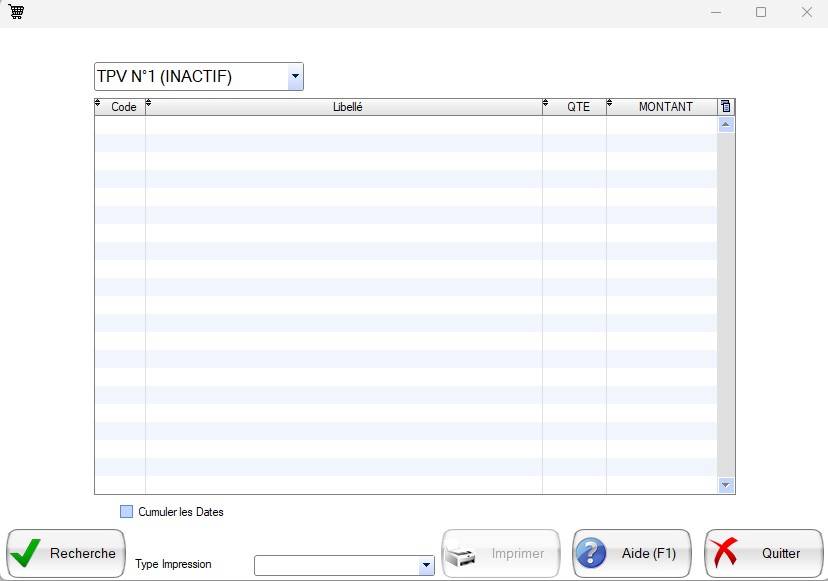Expand the TPV N°1 (INACTIF) dropdown arrow
Screen dimensions: 828x581
(x=295, y=77)
